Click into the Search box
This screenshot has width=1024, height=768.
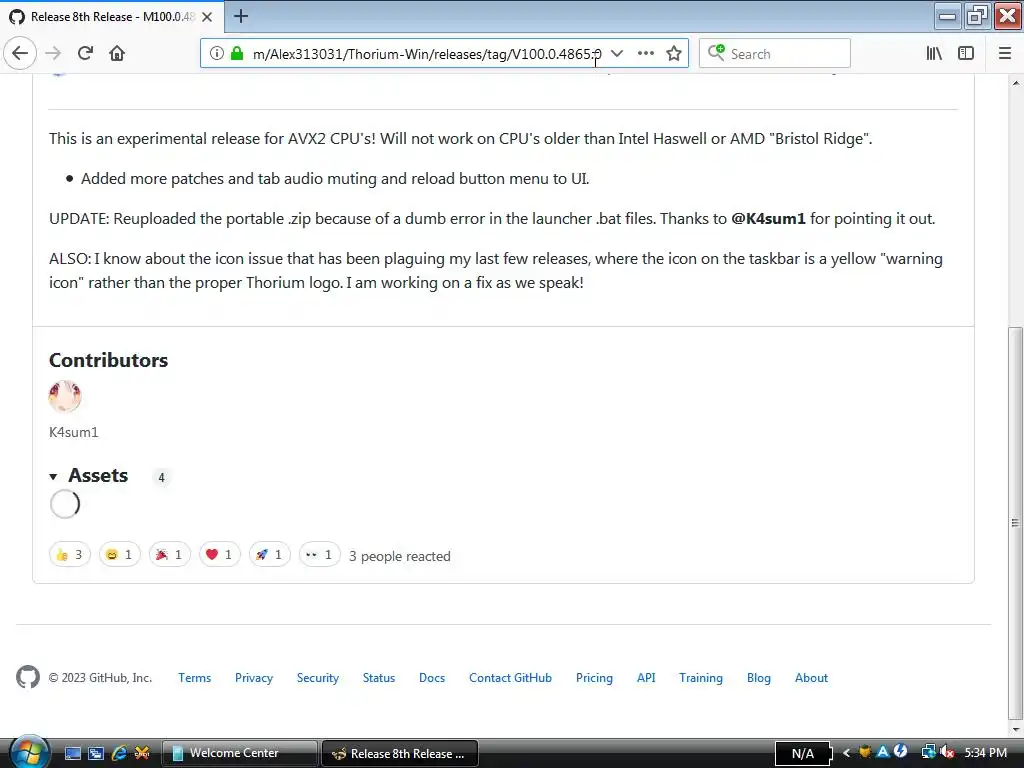tap(775, 54)
